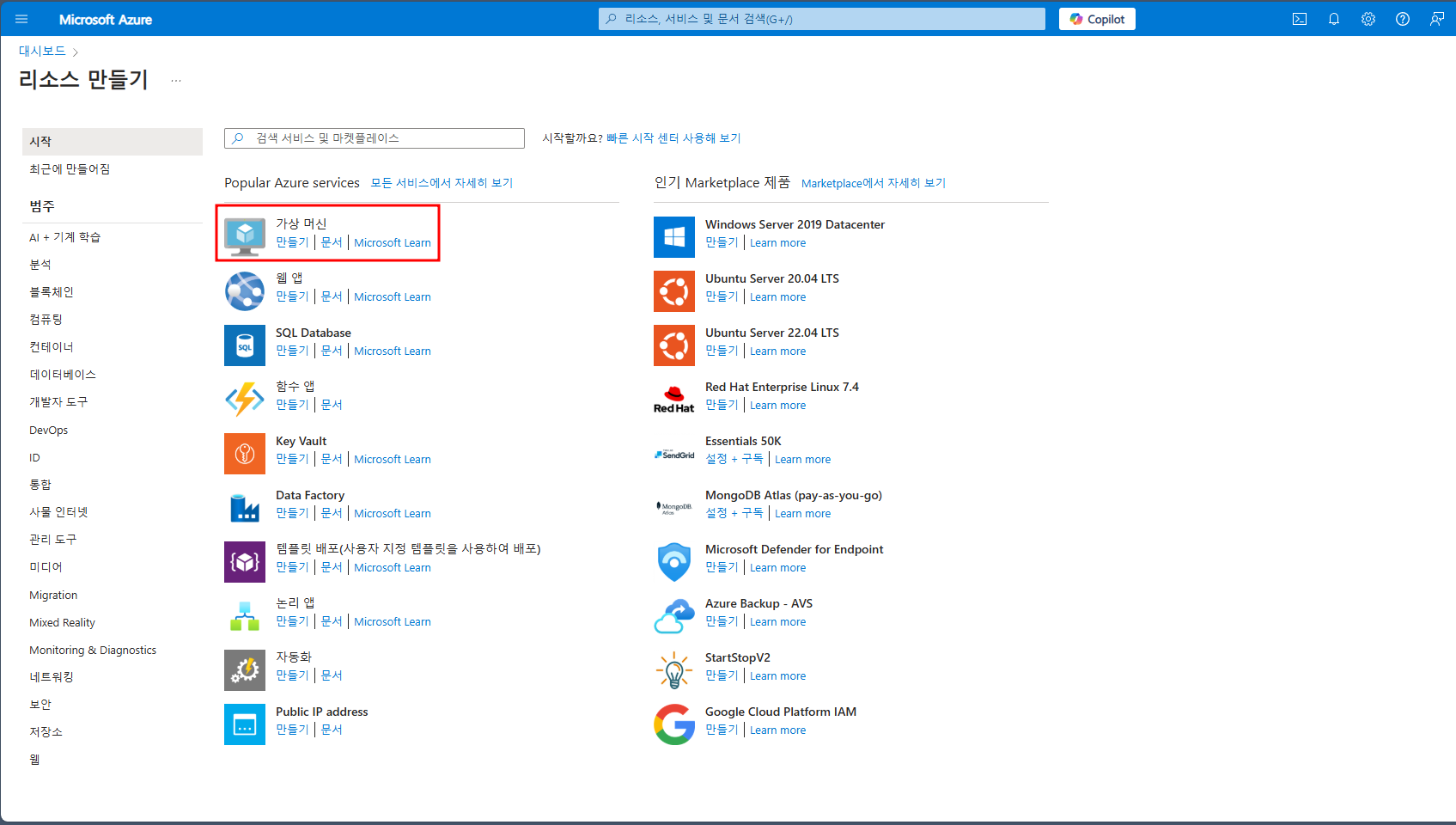Screen dimensions: 1456x825
Task: Click the Azure Backup AVS cloud icon
Action: click(x=674, y=616)
